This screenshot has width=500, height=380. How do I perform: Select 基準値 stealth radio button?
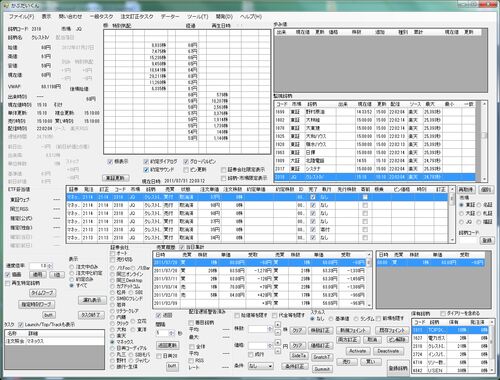[x=330, y=319]
